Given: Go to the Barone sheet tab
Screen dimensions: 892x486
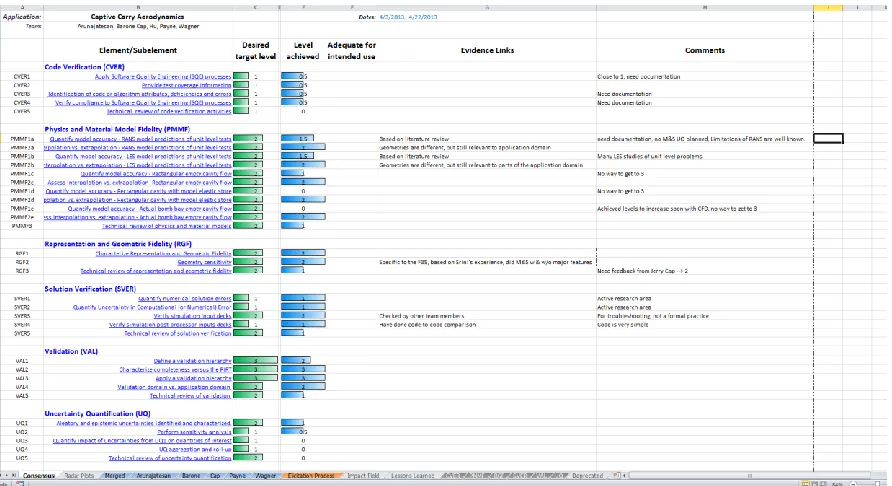Looking at the screenshot, I should tap(191, 475).
